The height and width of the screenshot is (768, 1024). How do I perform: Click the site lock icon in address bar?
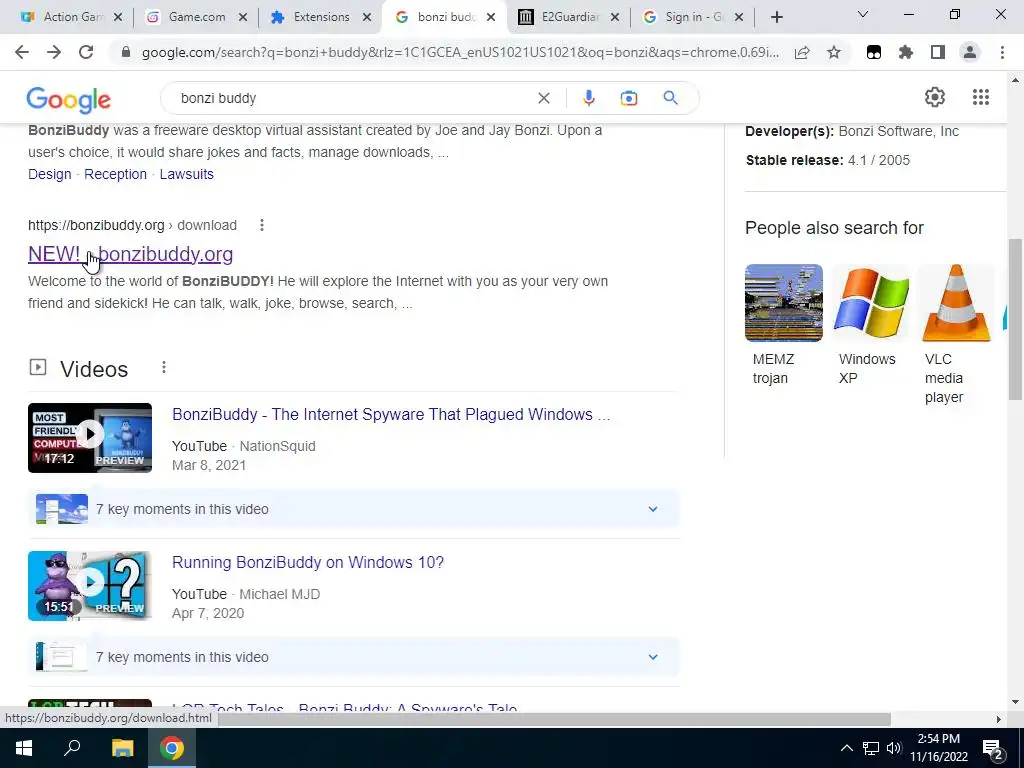(126, 52)
